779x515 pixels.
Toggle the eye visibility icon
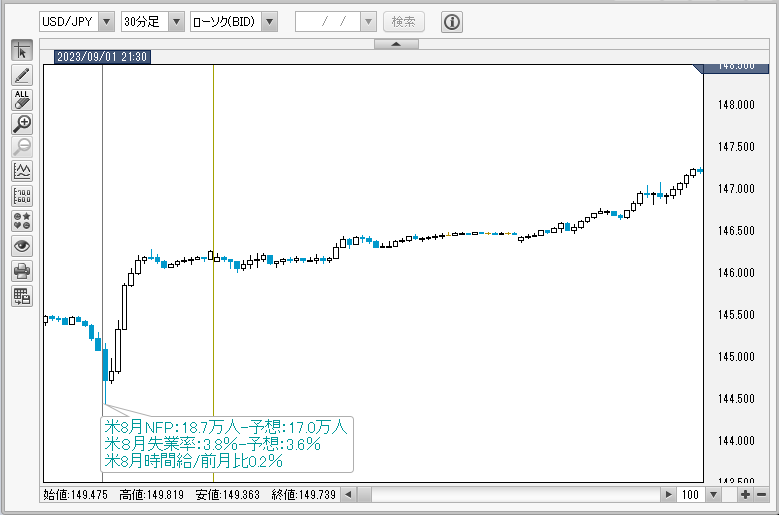[22, 246]
